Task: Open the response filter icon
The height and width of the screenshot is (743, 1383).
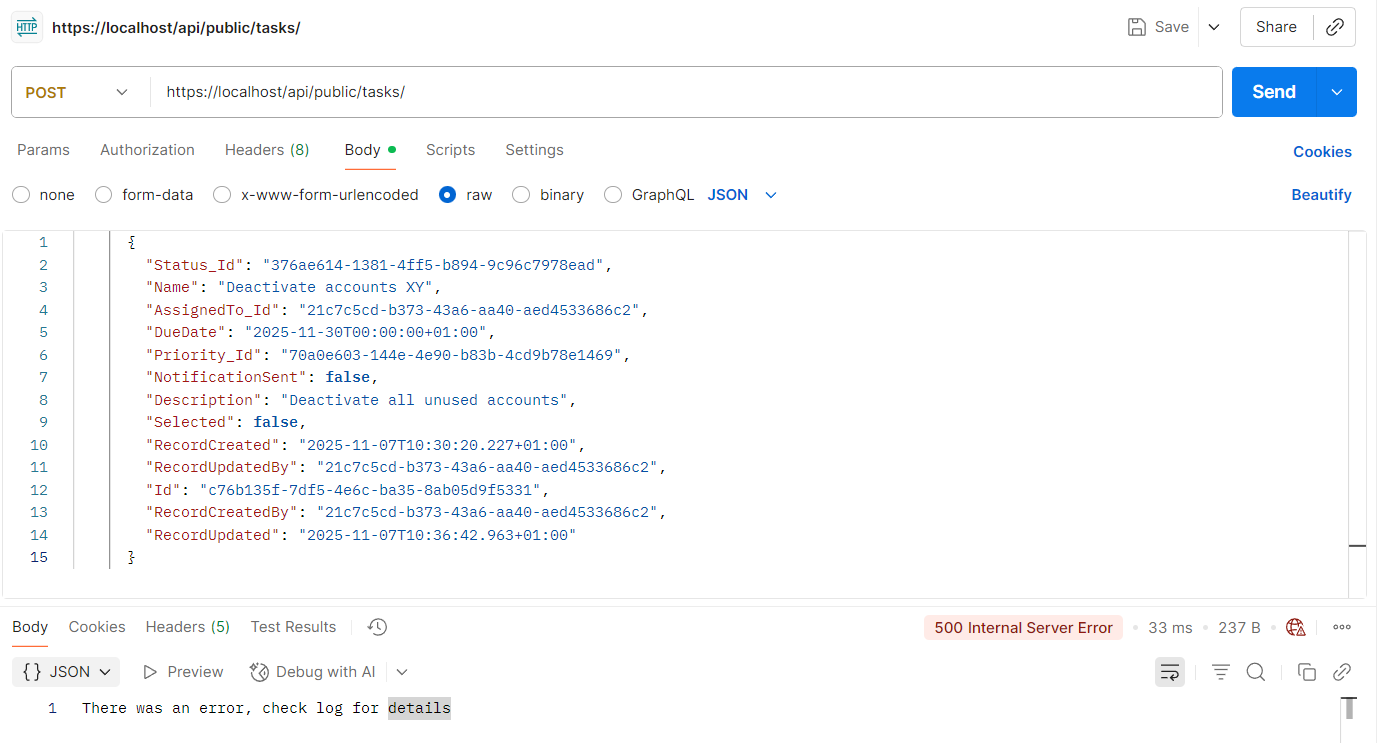Action: coord(1220,672)
